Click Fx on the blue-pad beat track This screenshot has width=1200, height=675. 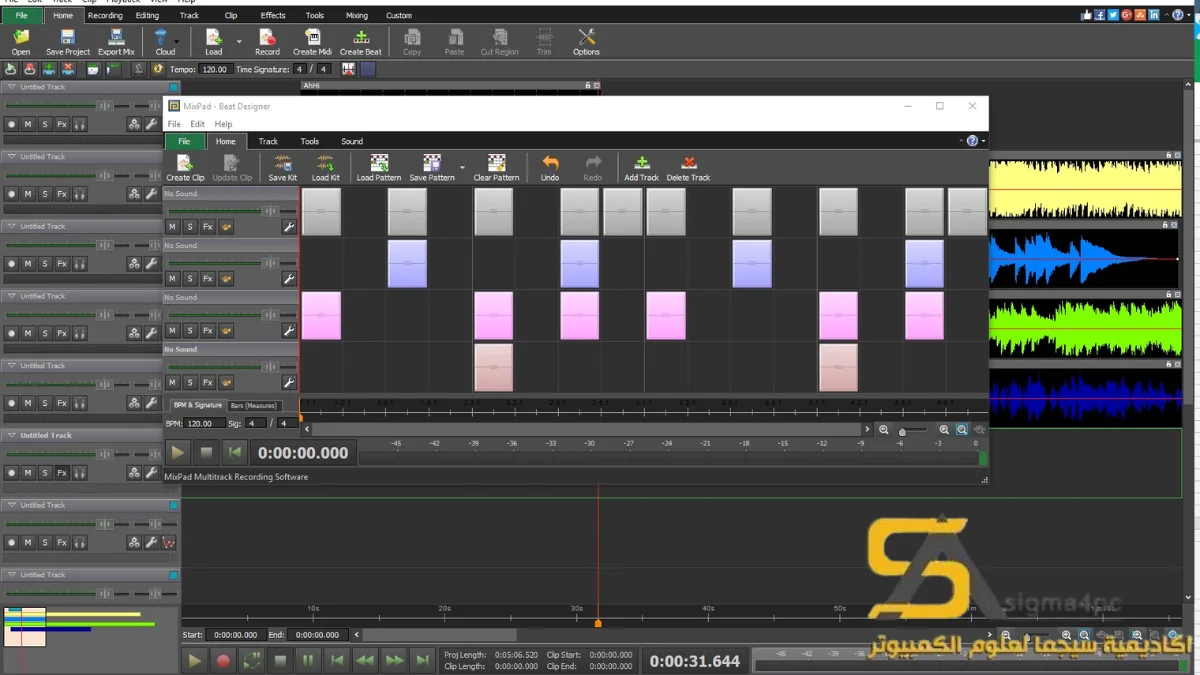(208, 279)
